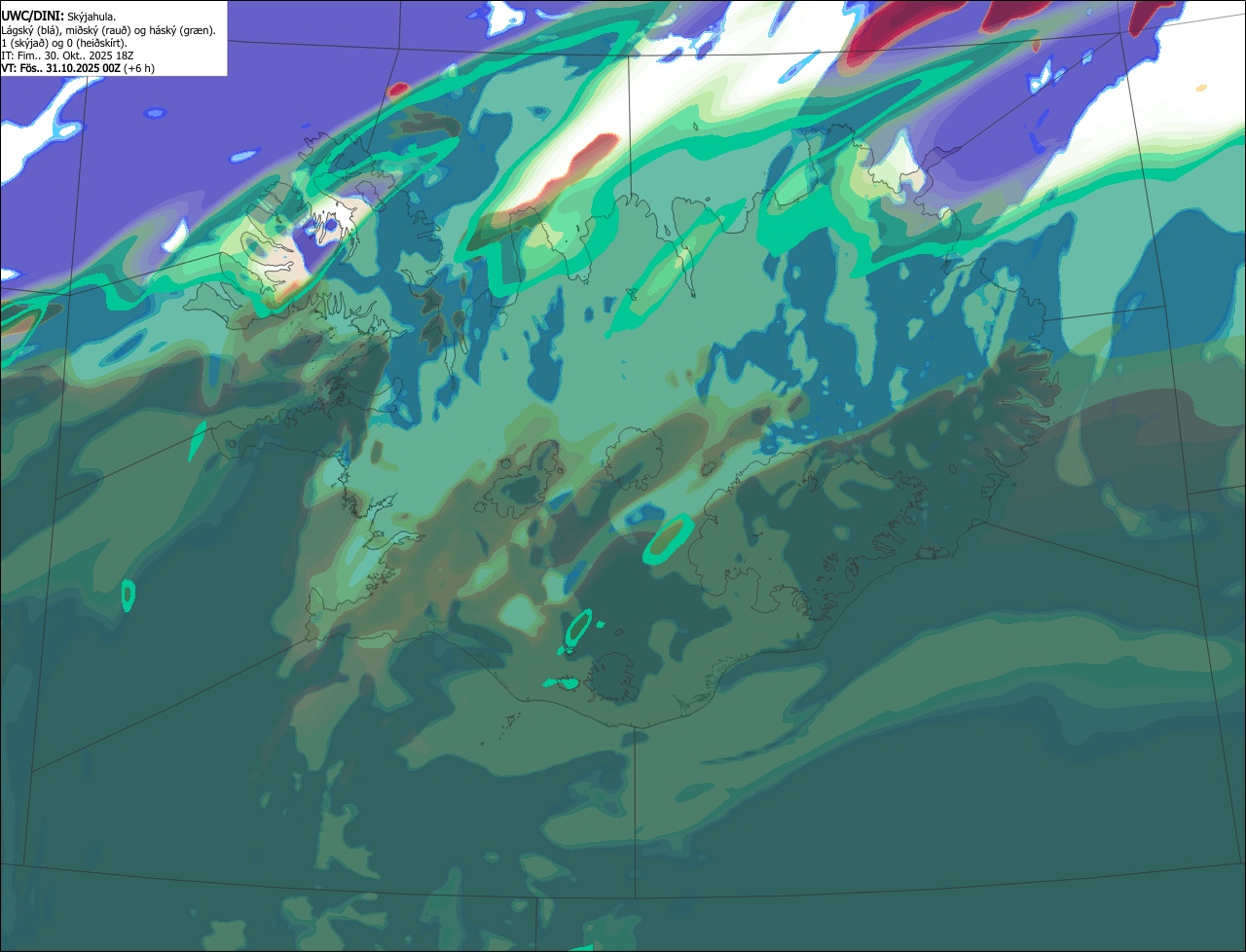The image size is (1246, 952).
Task: Click the 'VT: Fös.. 31.10.2025 00Z (+6 h)' line
Action: point(78,68)
